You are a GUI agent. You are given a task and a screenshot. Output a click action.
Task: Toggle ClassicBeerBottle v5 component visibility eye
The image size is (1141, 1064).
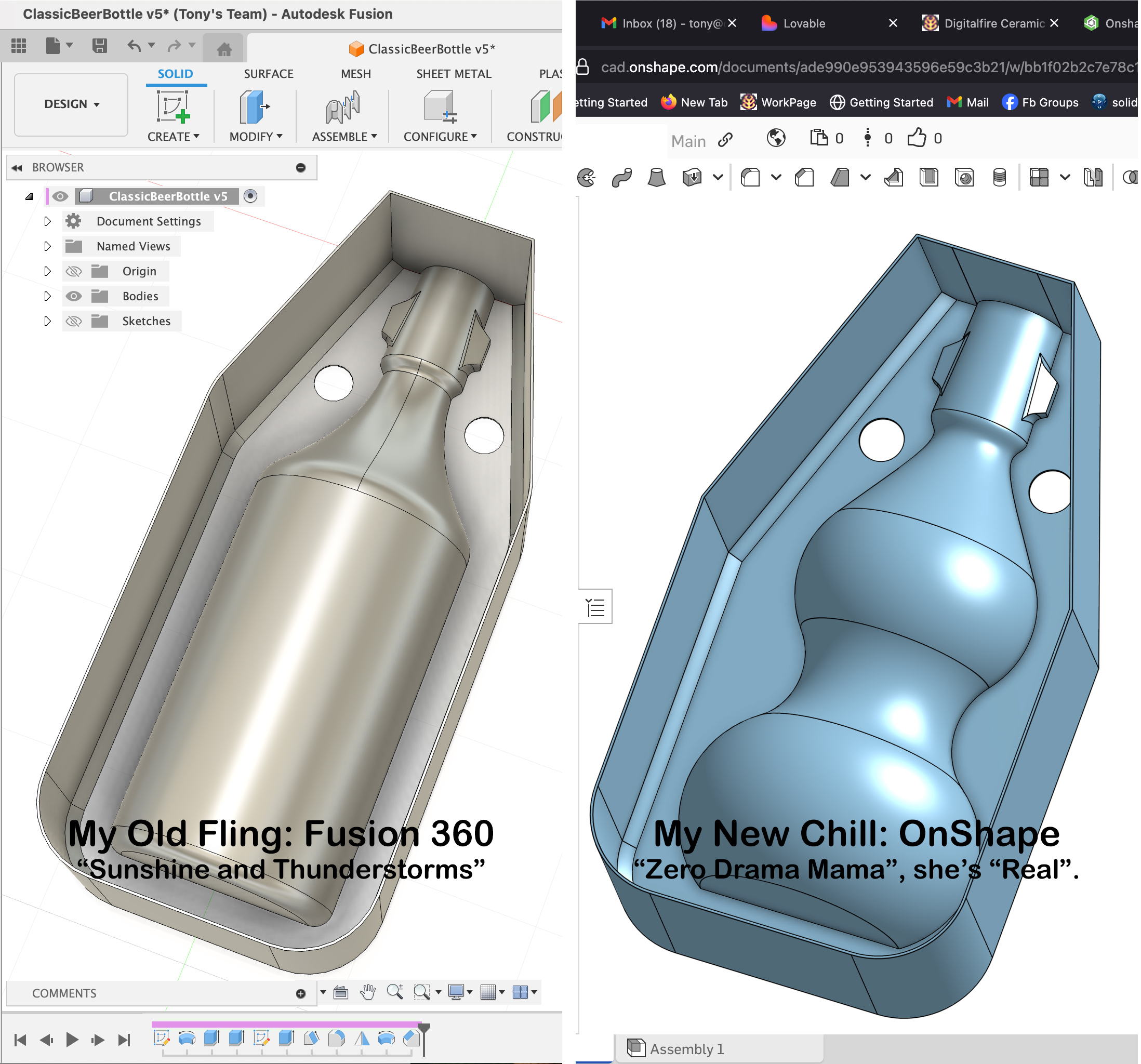click(60, 196)
